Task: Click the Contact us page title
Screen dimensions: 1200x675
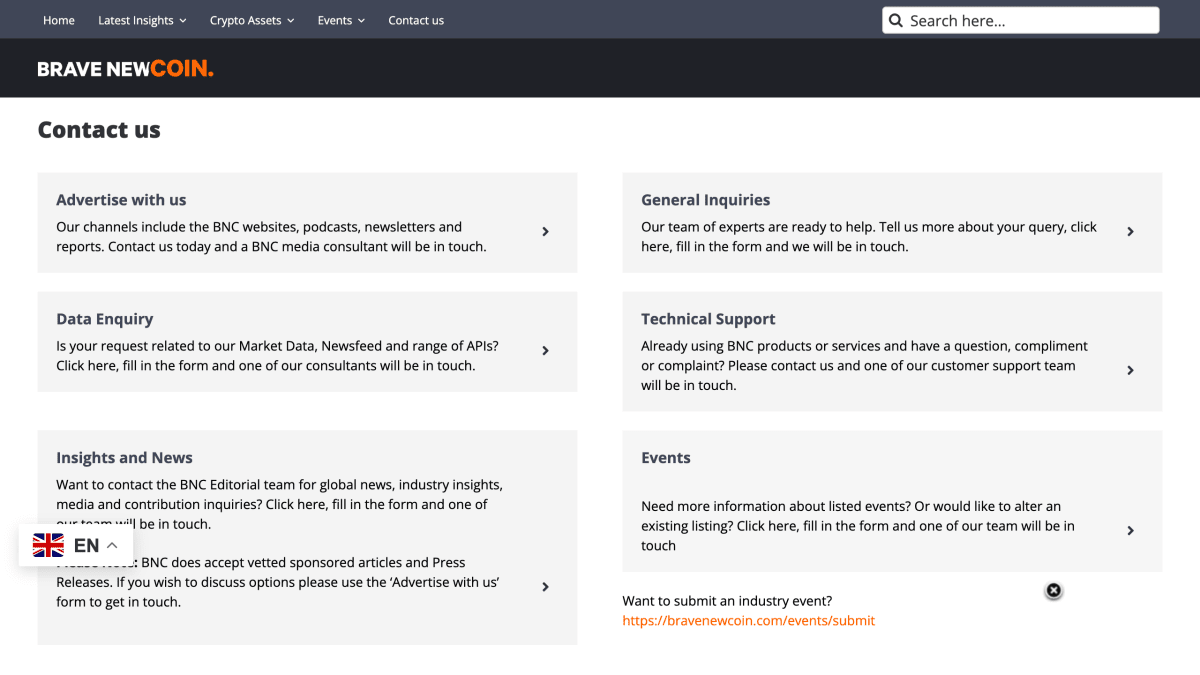Action: click(x=99, y=130)
